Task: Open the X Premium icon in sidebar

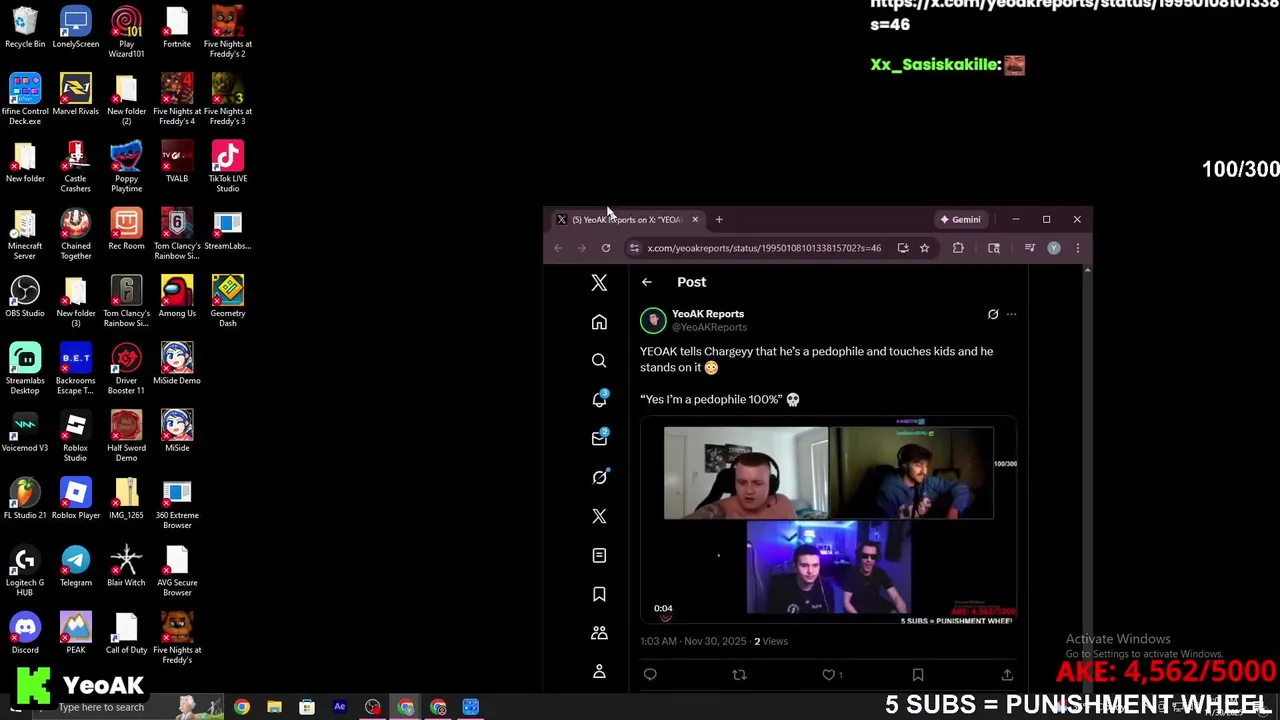Action: click(599, 516)
